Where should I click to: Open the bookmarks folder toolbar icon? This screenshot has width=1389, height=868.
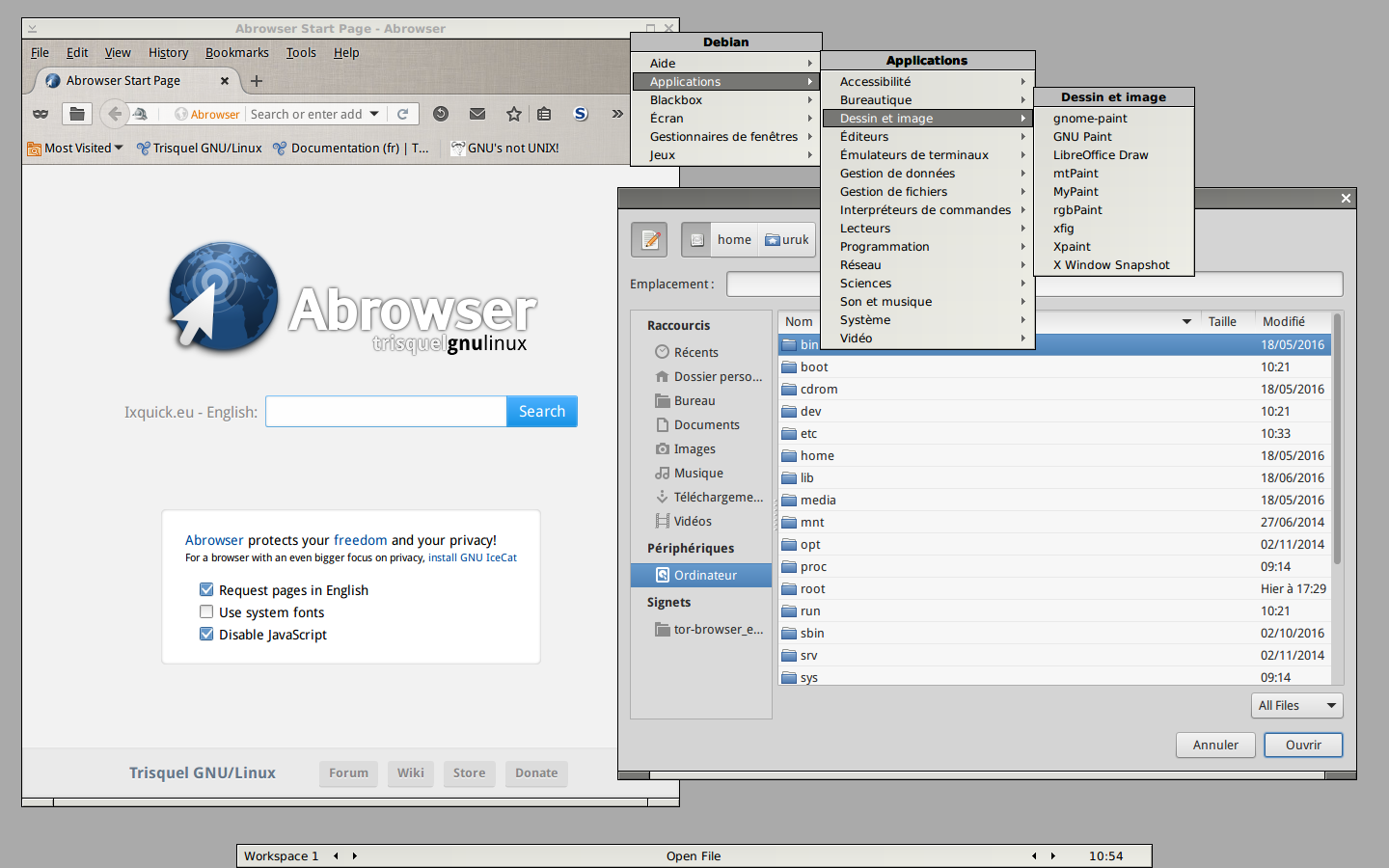click(77, 114)
